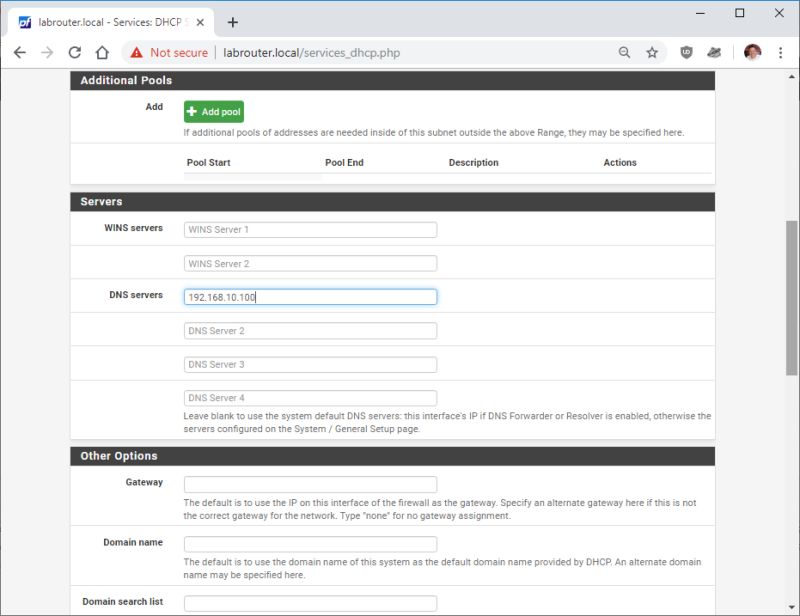Select the DNS servers field showing 192.168.10.100
The height and width of the screenshot is (616, 800).
pos(310,296)
